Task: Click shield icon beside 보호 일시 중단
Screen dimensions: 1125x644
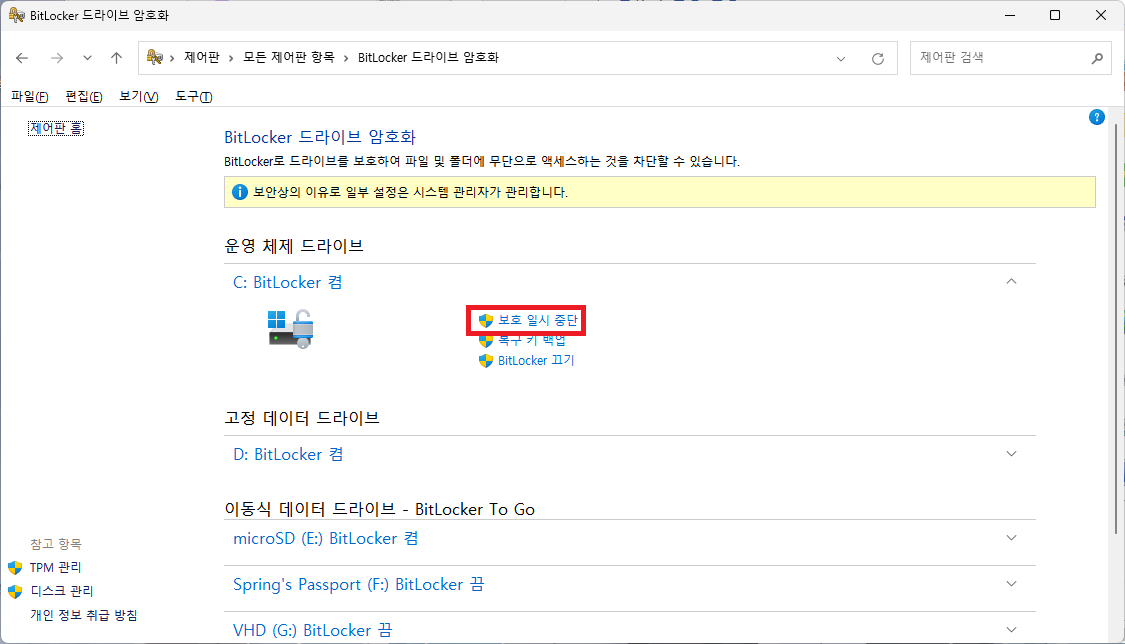Action: click(486, 321)
